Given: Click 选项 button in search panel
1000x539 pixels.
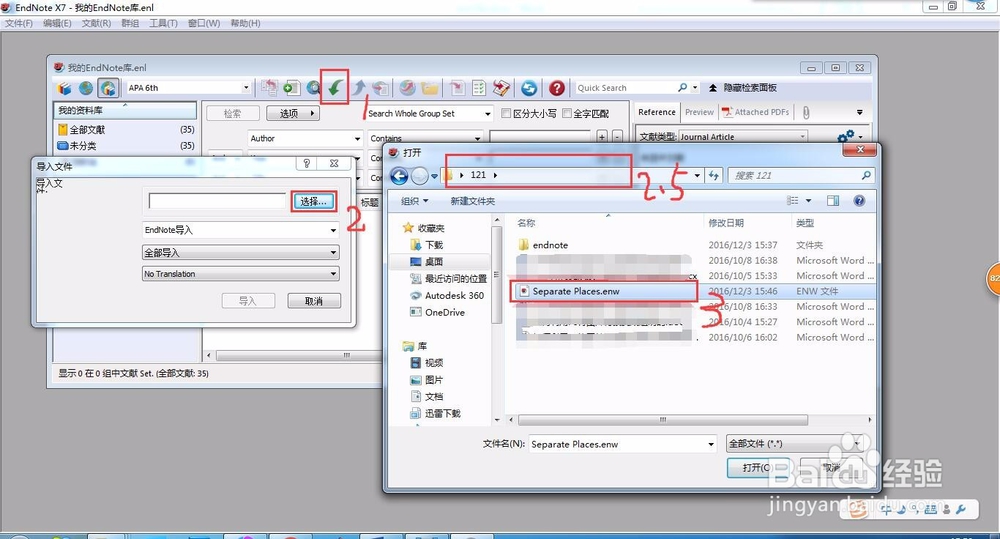Looking at the screenshot, I should (292, 114).
